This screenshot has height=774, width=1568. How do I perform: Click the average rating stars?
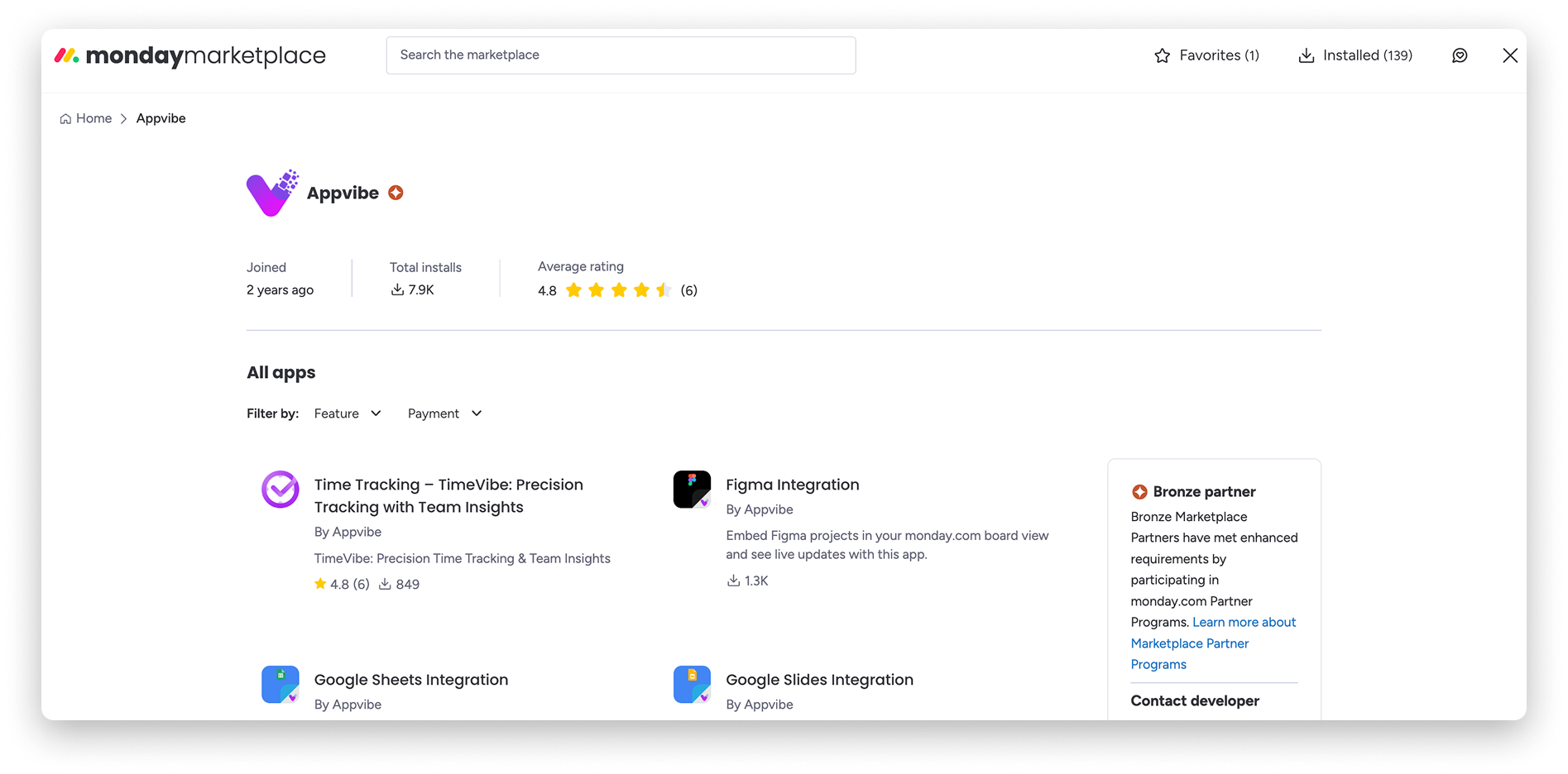(x=618, y=290)
